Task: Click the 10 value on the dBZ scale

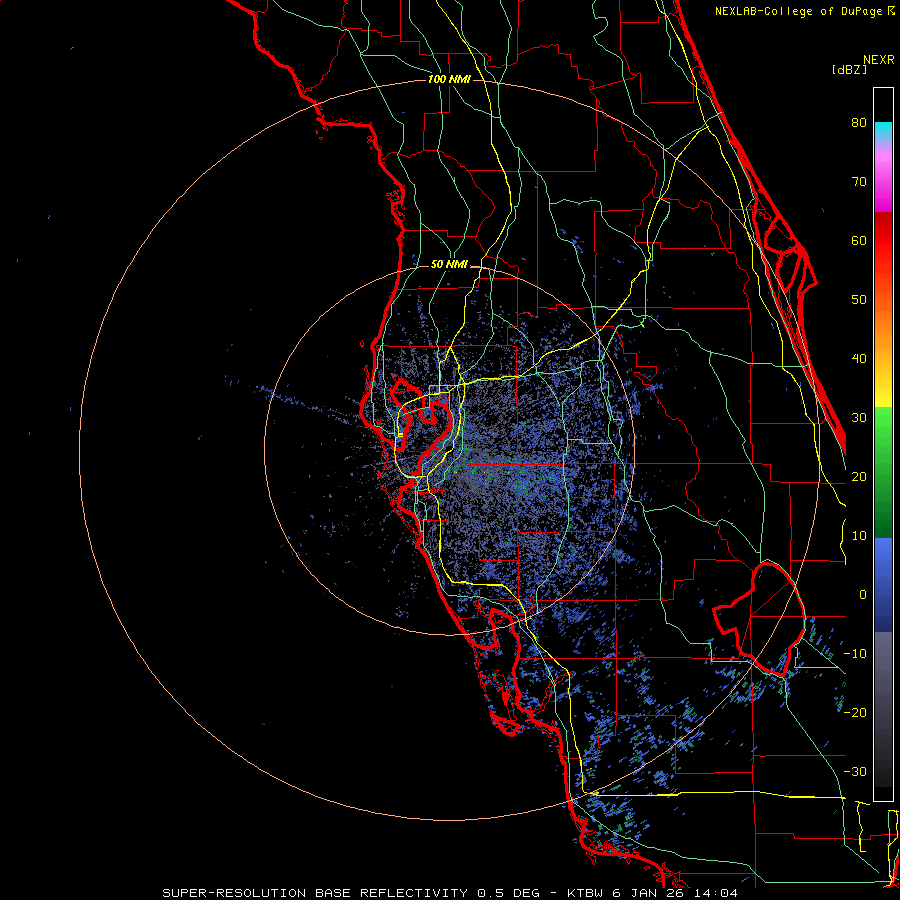Action: pos(859,536)
